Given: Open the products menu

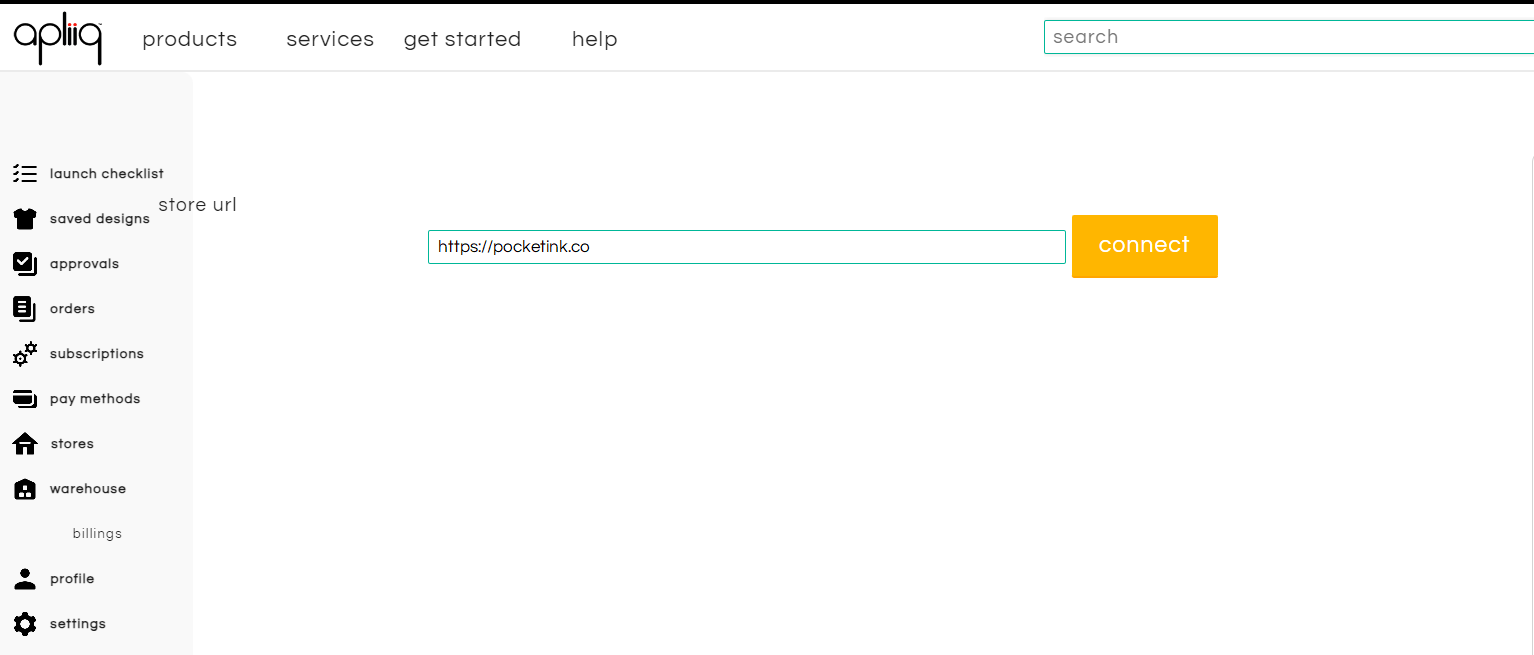Looking at the screenshot, I should click(x=189, y=39).
